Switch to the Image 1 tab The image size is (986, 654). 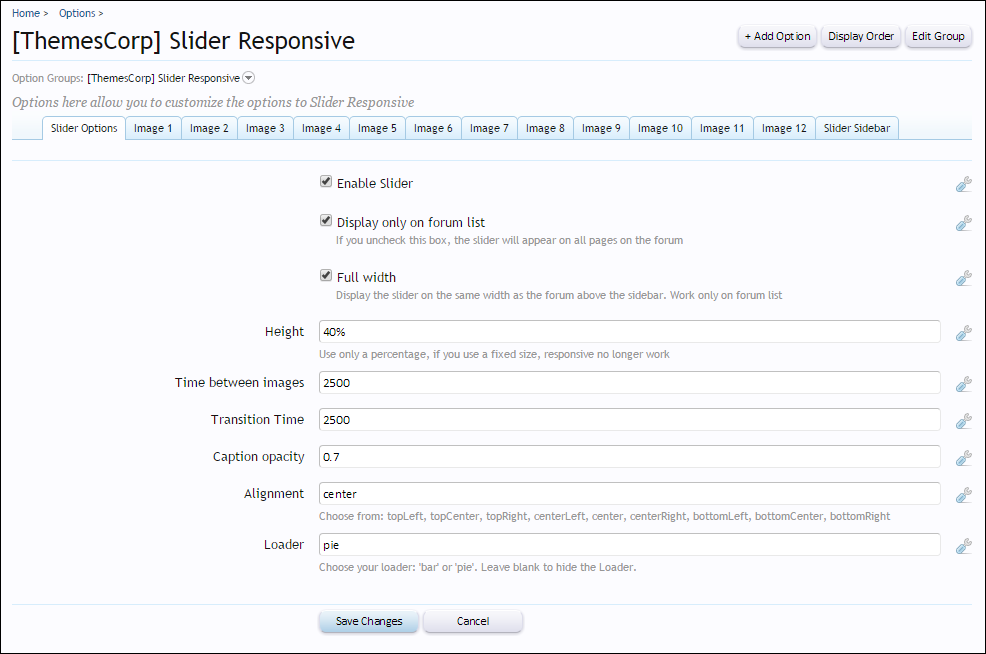point(153,128)
